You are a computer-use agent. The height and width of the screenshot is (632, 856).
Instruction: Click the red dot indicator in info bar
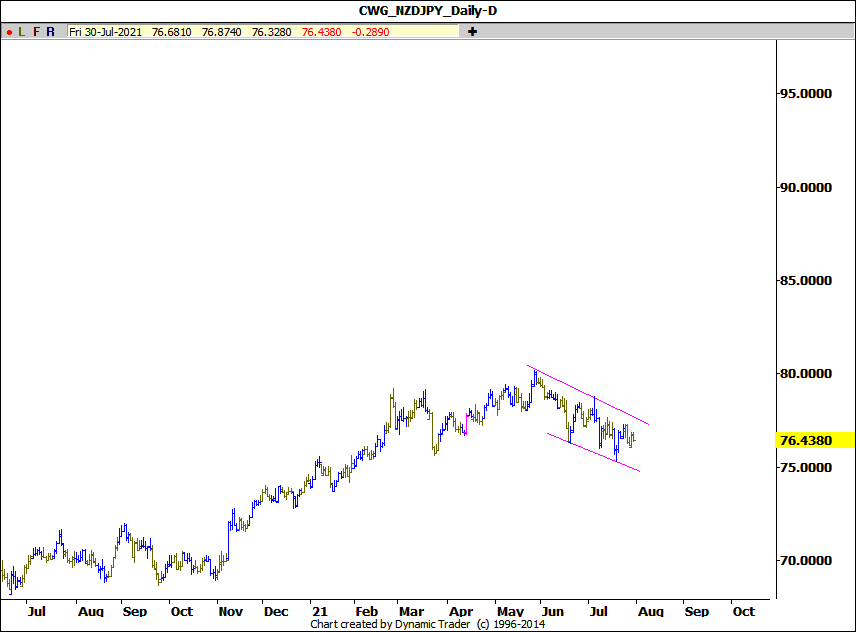(9, 32)
